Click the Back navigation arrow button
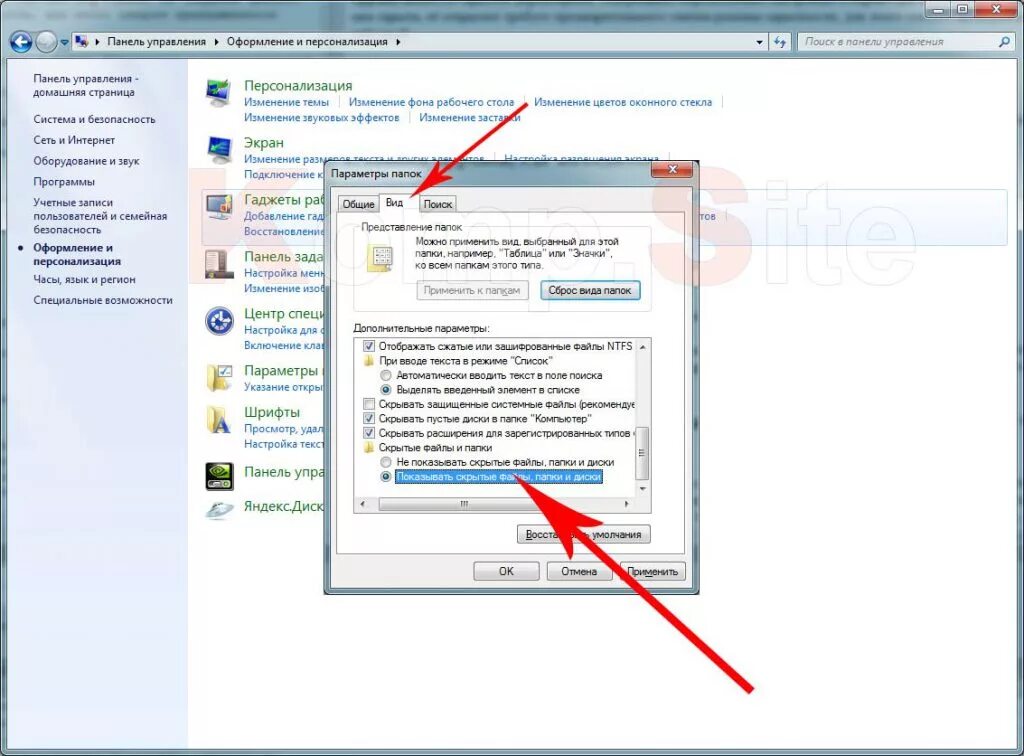This screenshot has height=756, width=1024. (21, 42)
